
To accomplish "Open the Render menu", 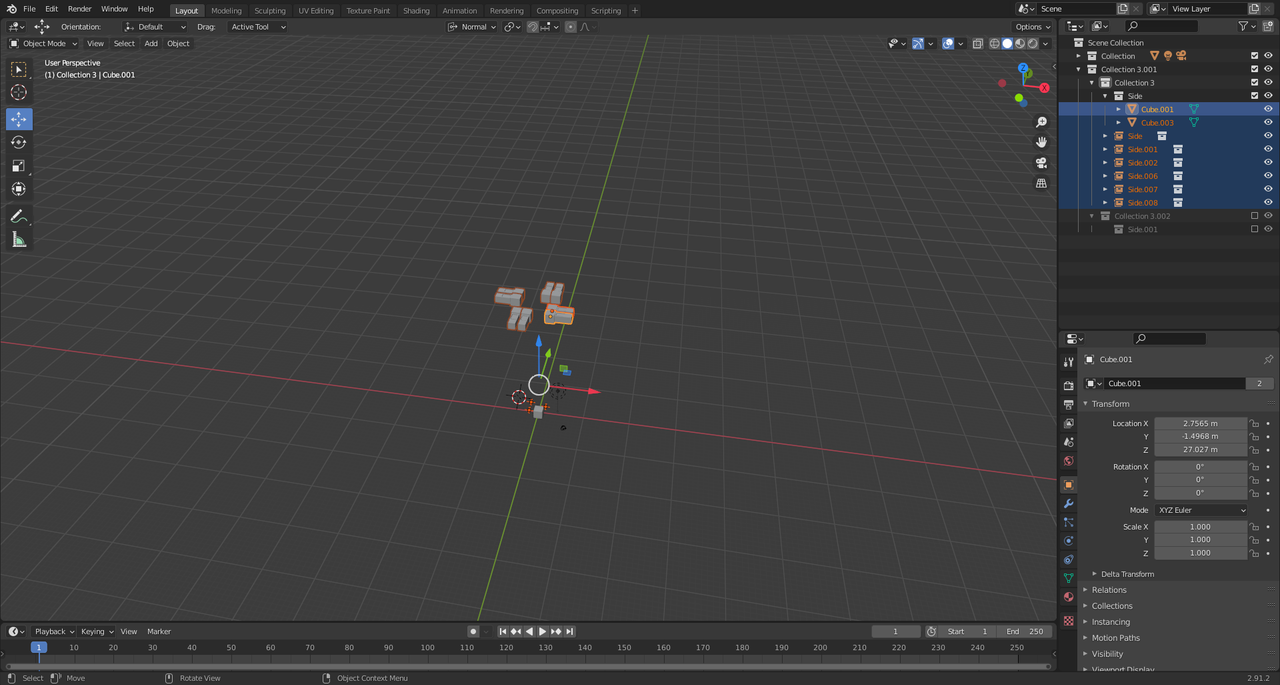I will 80,9.
